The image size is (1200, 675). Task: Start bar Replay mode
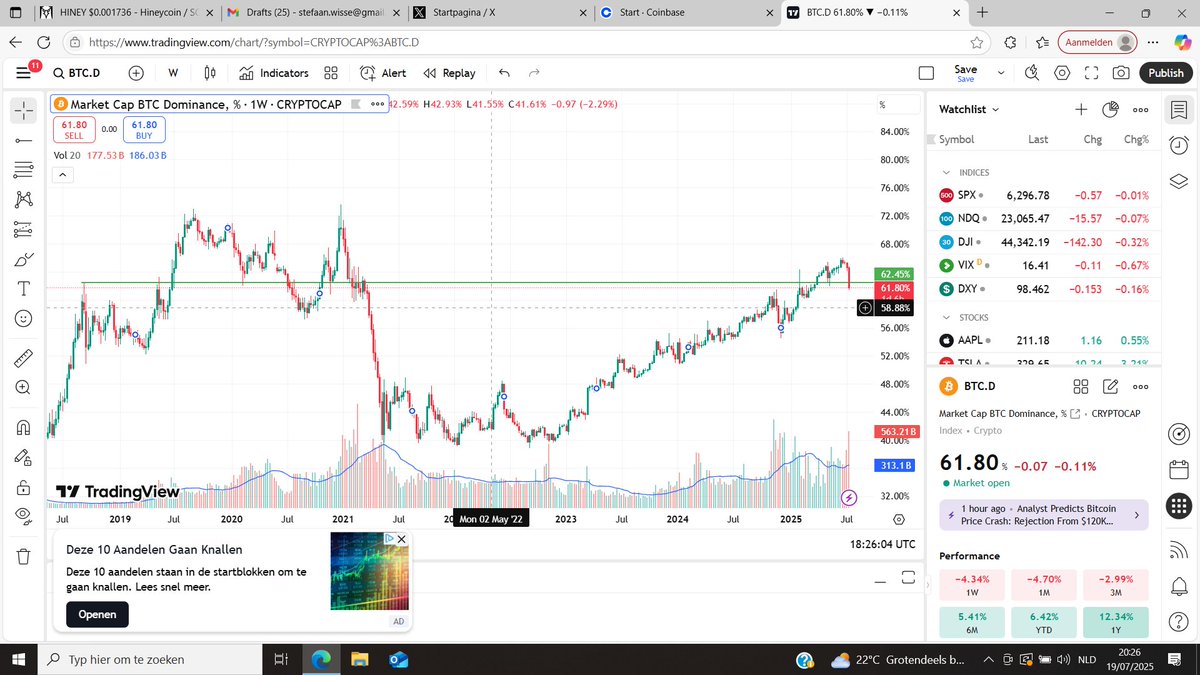449,73
